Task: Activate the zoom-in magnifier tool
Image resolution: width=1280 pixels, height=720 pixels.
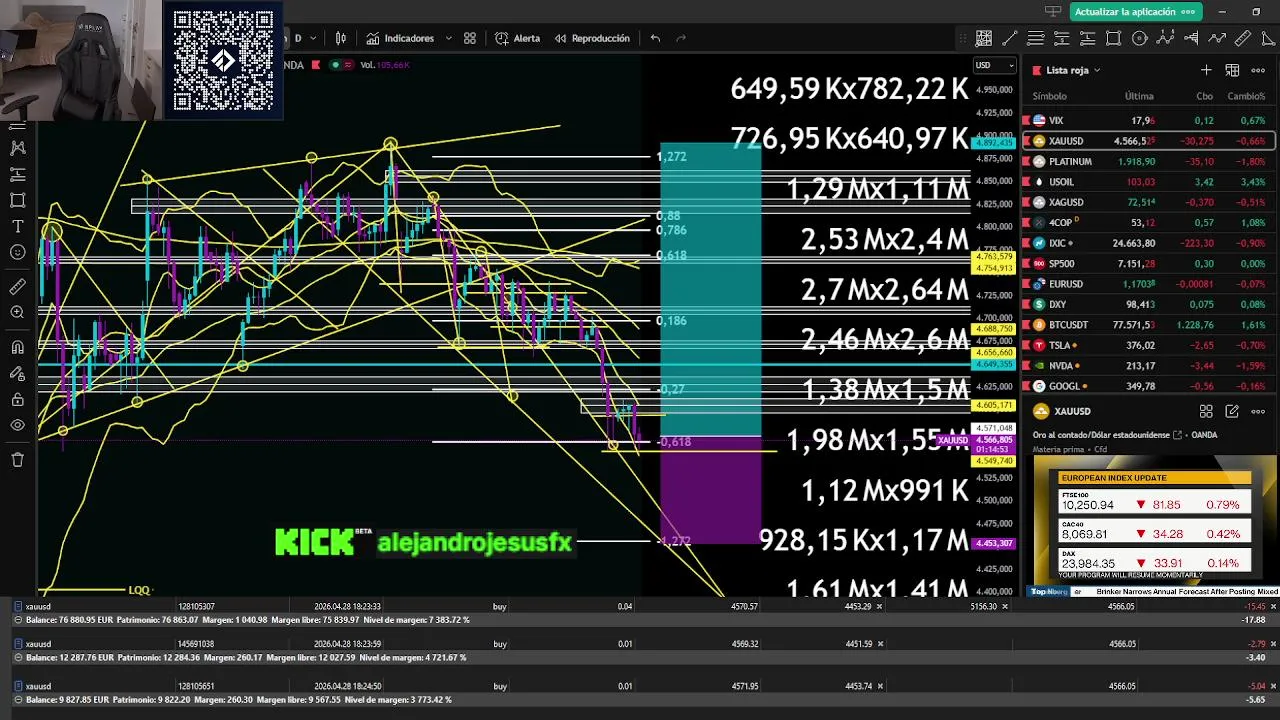Action: click(17, 313)
